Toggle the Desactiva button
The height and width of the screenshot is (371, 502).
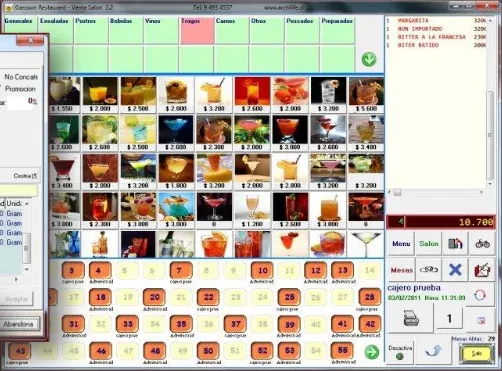[x=400, y=352]
